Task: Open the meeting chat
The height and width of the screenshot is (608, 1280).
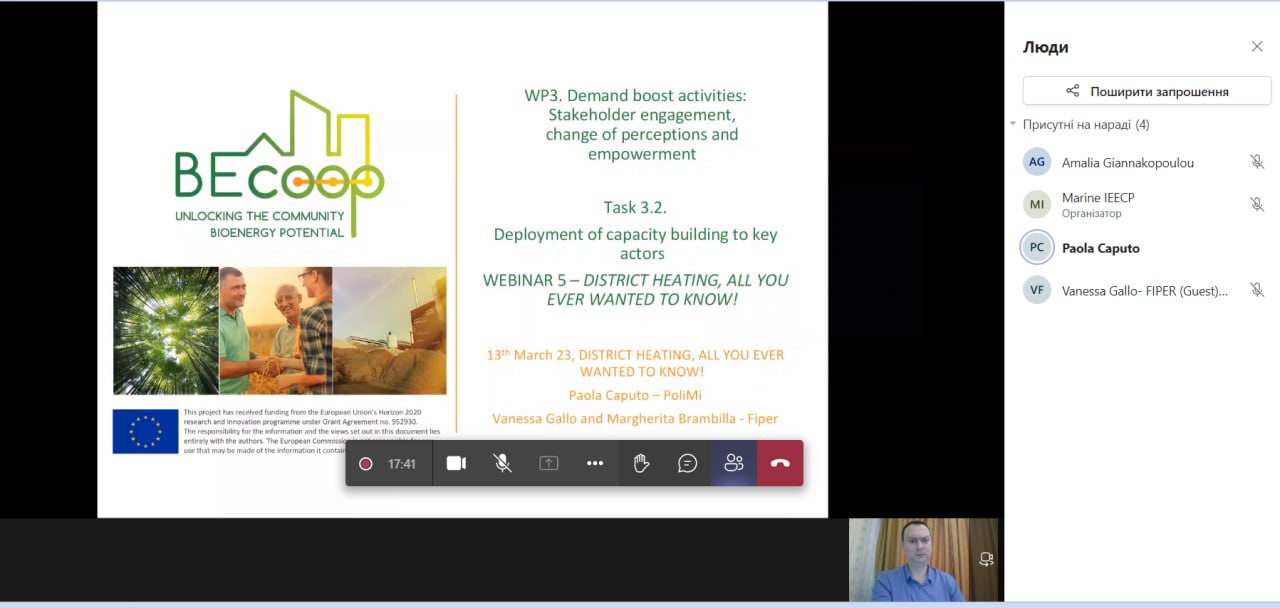Action: point(687,463)
